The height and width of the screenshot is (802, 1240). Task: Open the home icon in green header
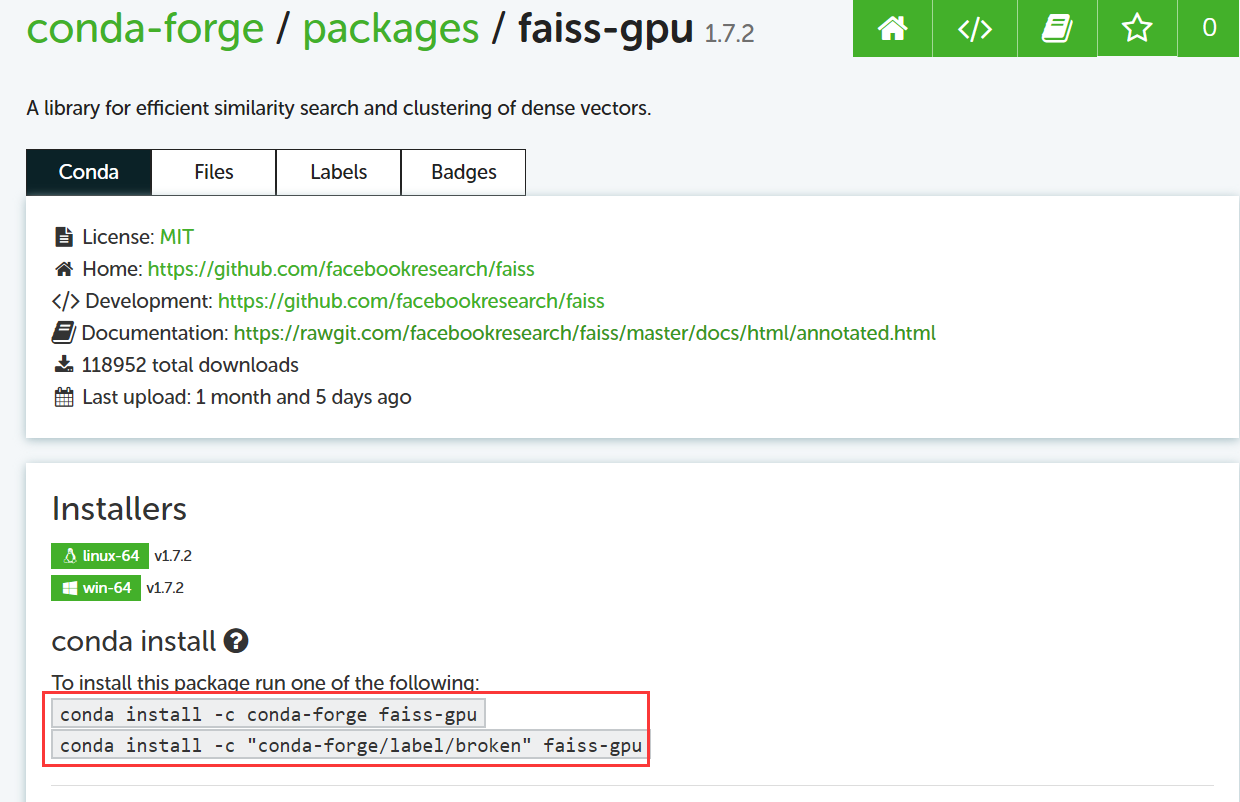point(892,28)
